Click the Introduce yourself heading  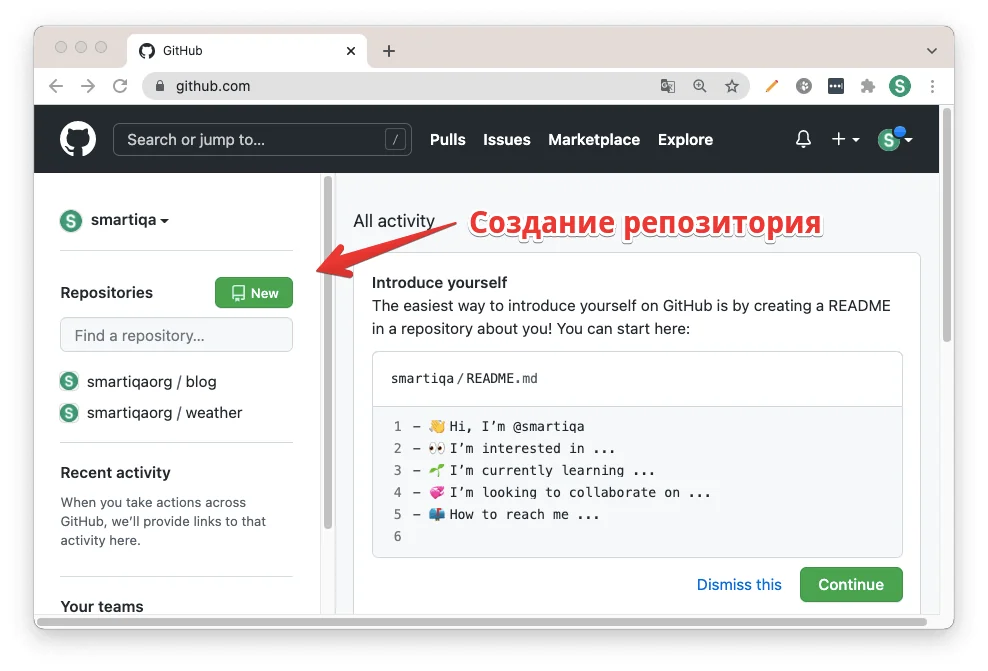pos(439,282)
